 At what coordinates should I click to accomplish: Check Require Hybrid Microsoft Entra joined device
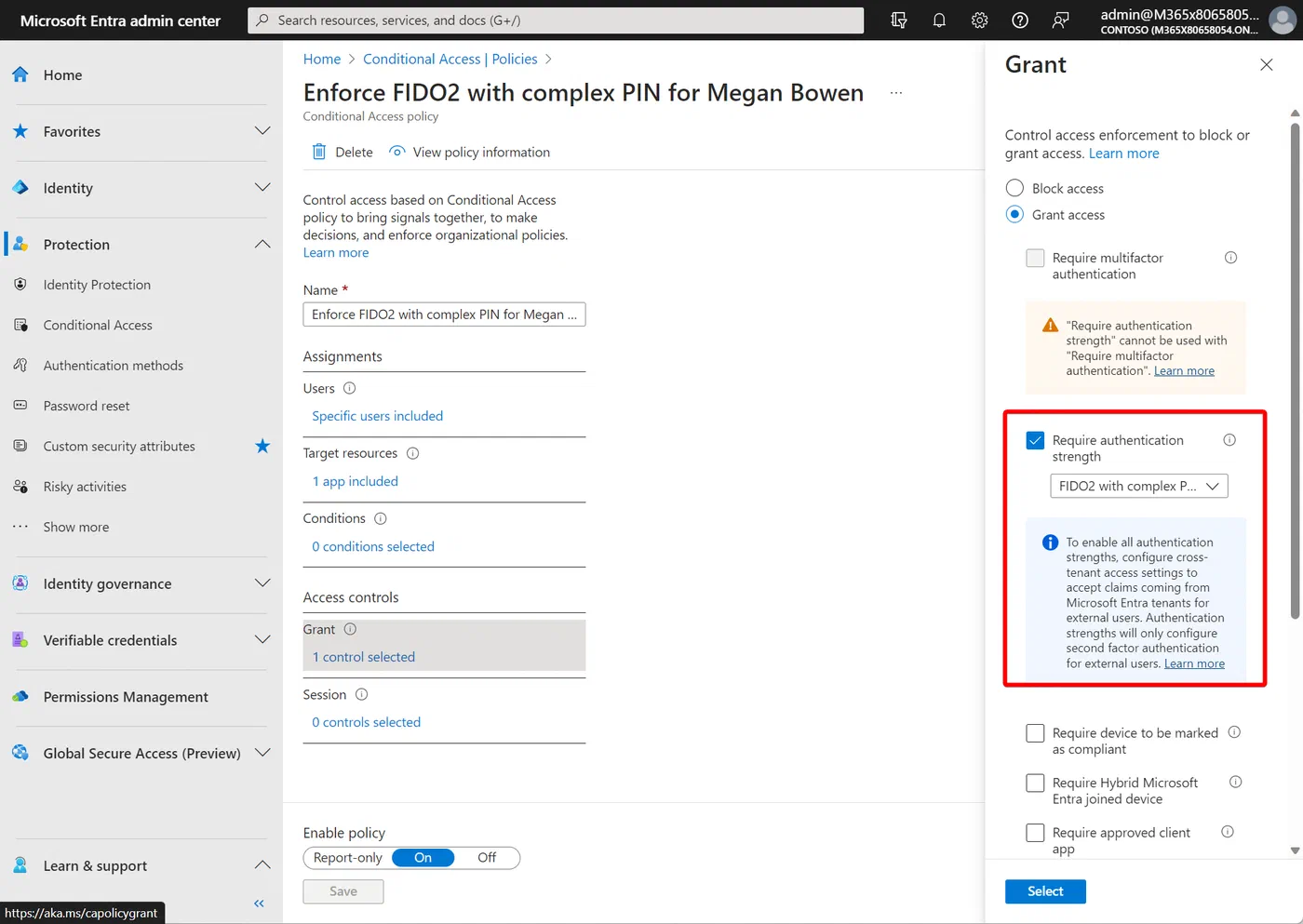pos(1035,783)
